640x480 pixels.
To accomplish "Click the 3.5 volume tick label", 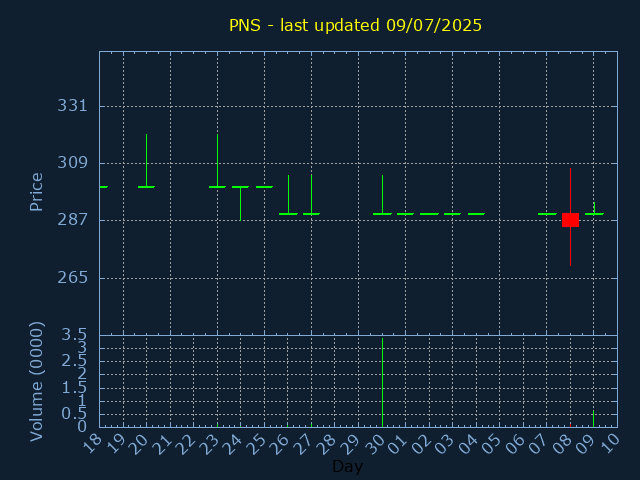I will pos(74,335).
